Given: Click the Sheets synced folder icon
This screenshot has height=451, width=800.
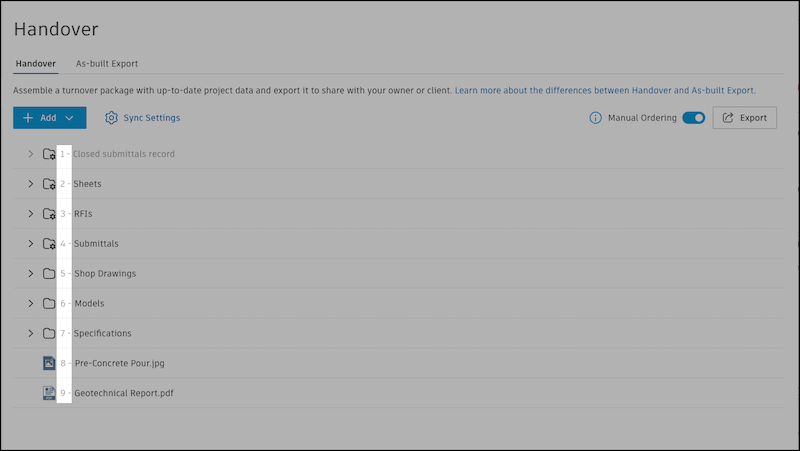Looking at the screenshot, I should 49,184.
